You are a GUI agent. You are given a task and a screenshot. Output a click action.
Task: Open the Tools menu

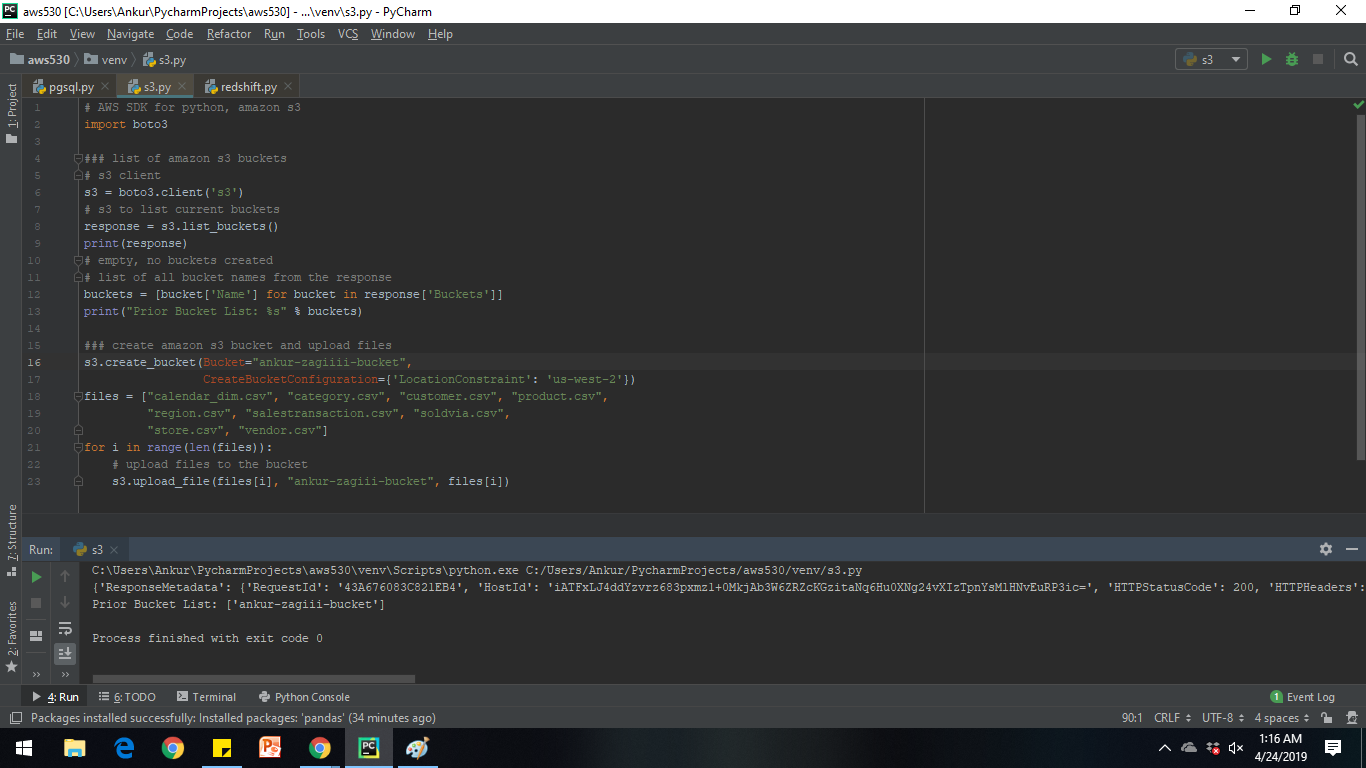pyautogui.click(x=311, y=34)
